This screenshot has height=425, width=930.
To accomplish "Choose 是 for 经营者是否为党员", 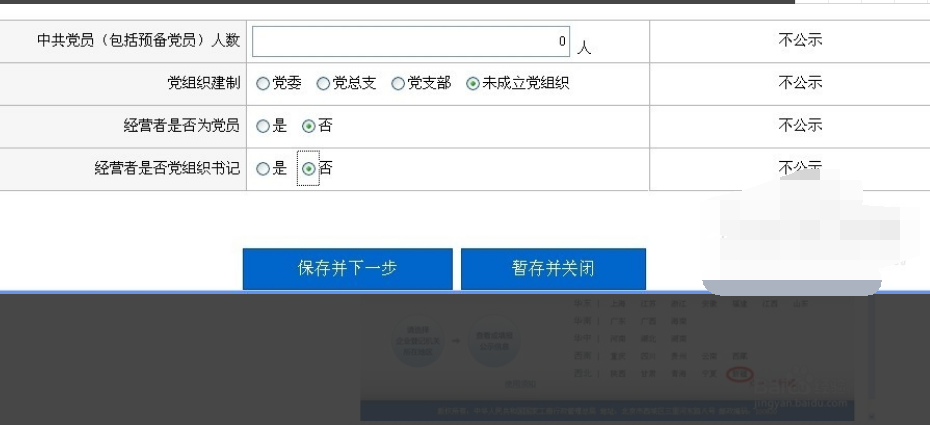I will click(262, 126).
